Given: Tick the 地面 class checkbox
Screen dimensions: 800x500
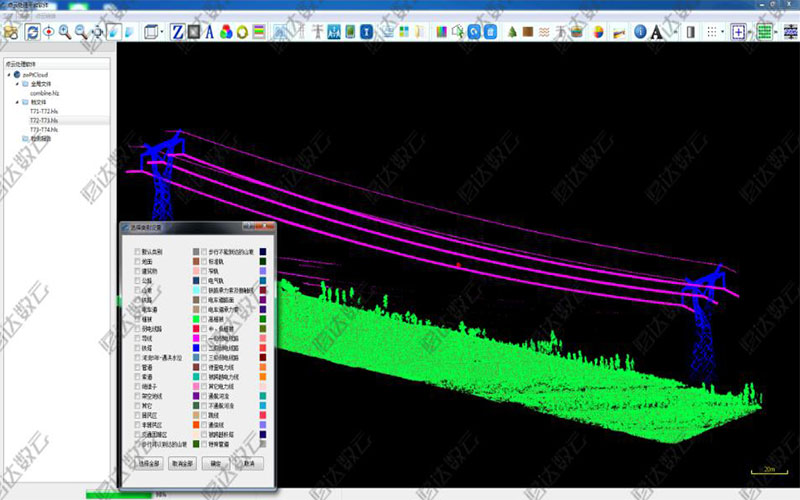Looking at the screenshot, I should (137, 261).
